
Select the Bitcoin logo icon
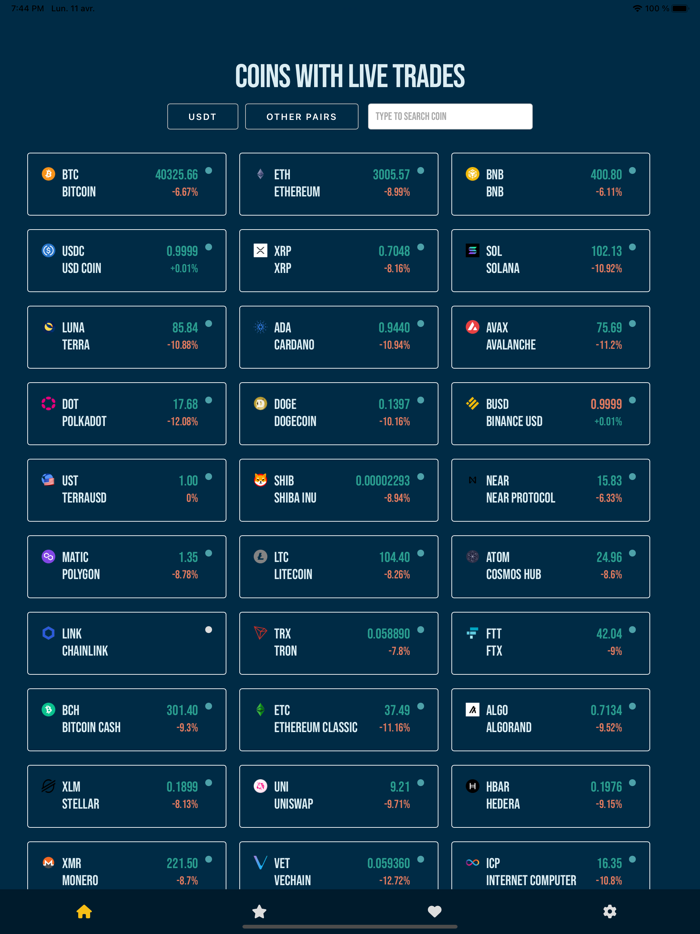click(x=47, y=174)
